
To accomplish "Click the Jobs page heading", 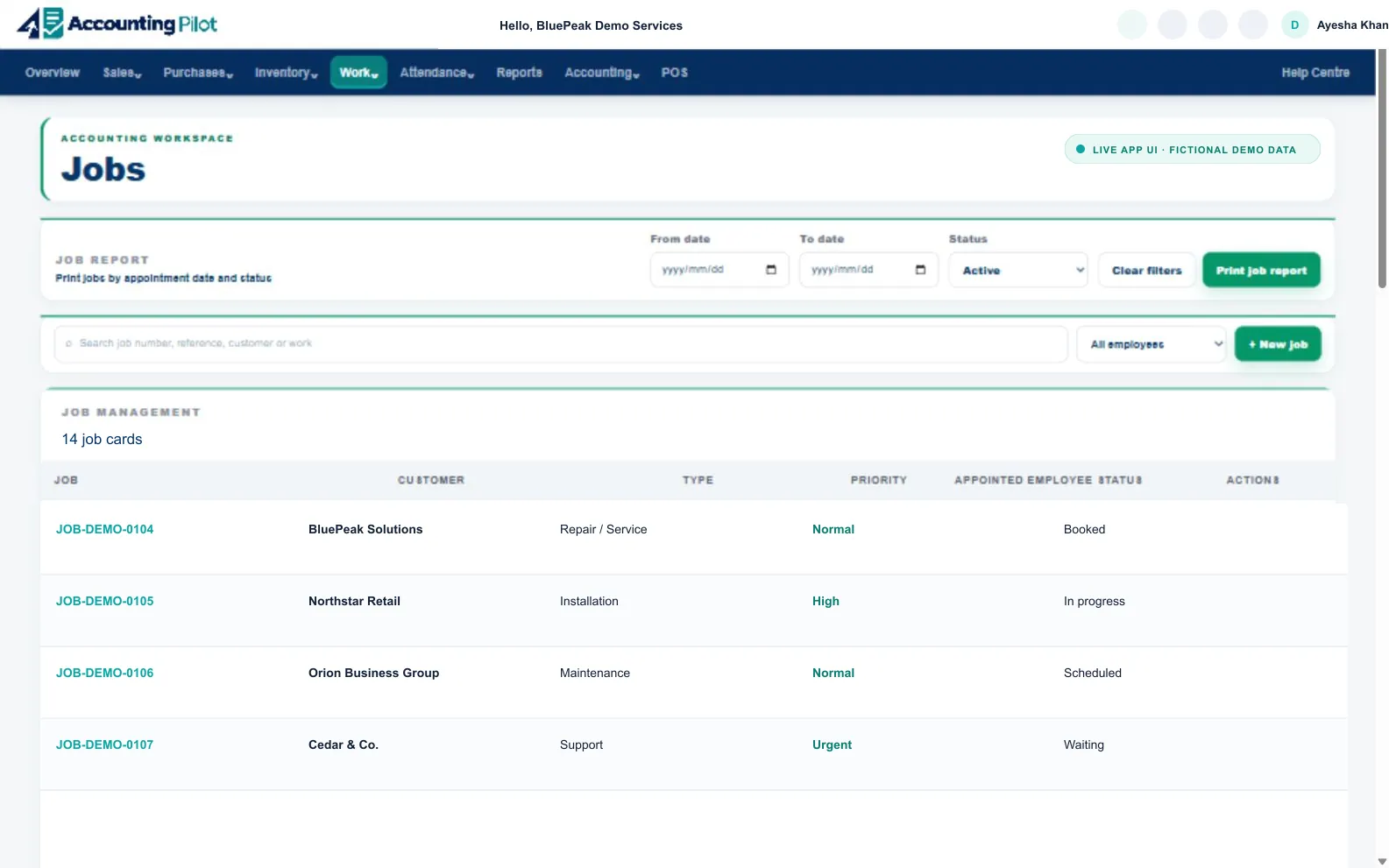I will pos(103,169).
